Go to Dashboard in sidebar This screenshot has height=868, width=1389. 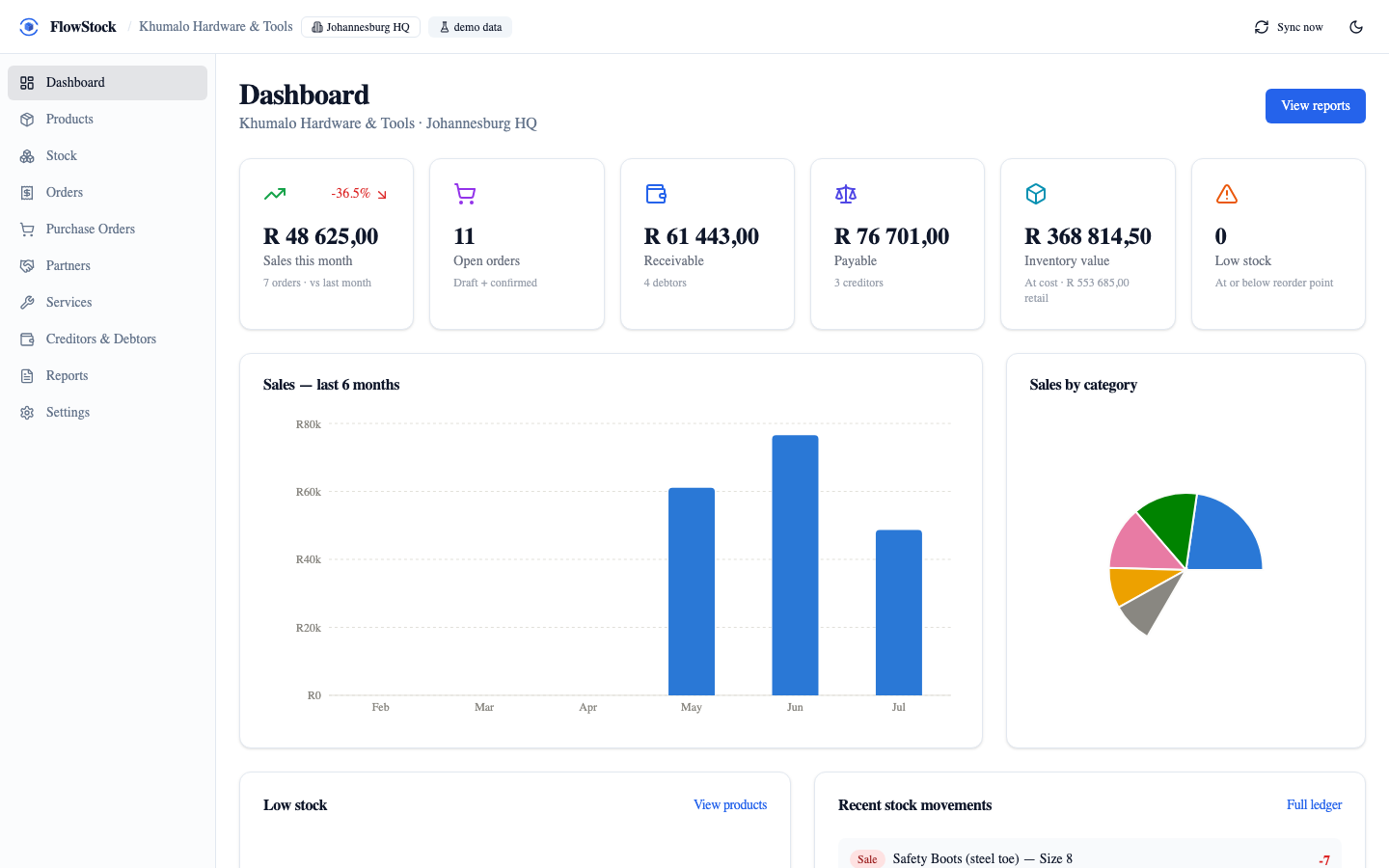pos(107,83)
